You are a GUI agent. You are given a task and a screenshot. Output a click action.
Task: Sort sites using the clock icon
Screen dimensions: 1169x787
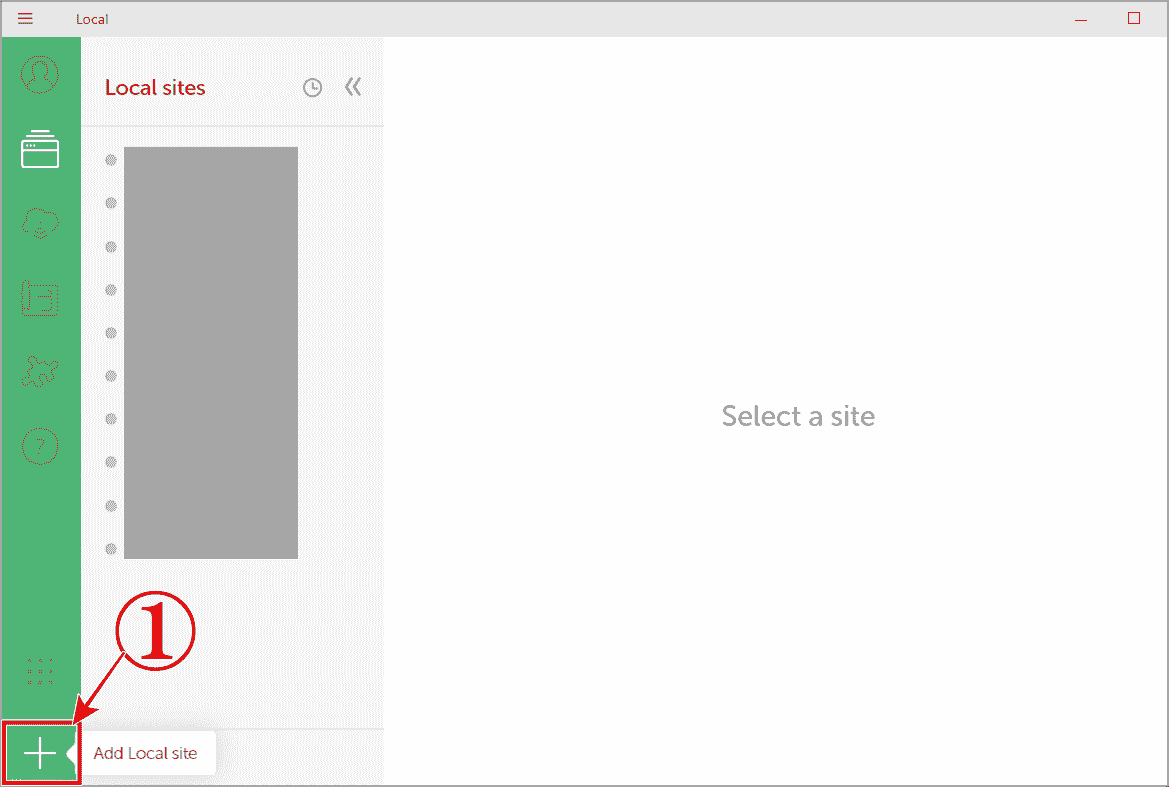point(312,88)
